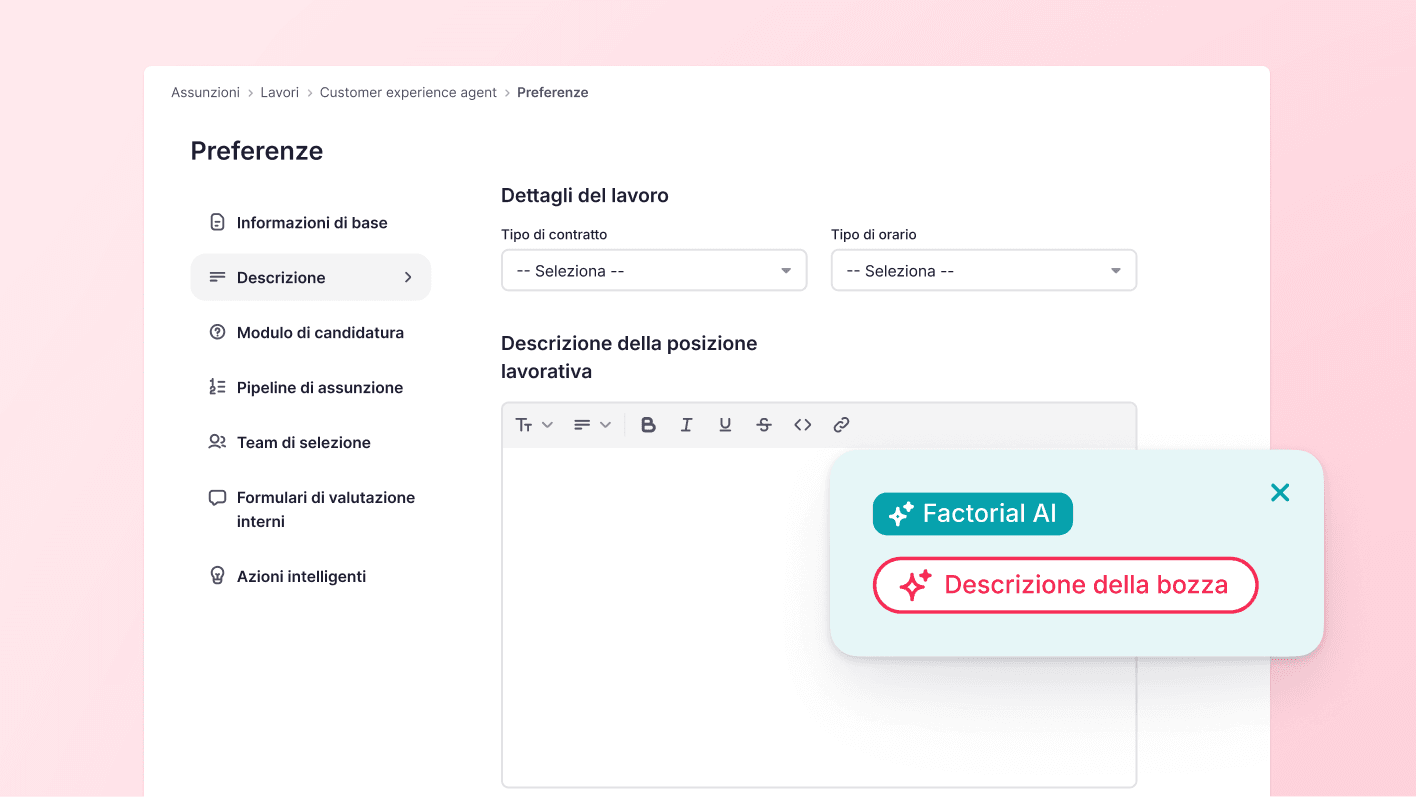1416x797 pixels.
Task: Insert a code block in the description
Action: pyautogui.click(x=802, y=424)
